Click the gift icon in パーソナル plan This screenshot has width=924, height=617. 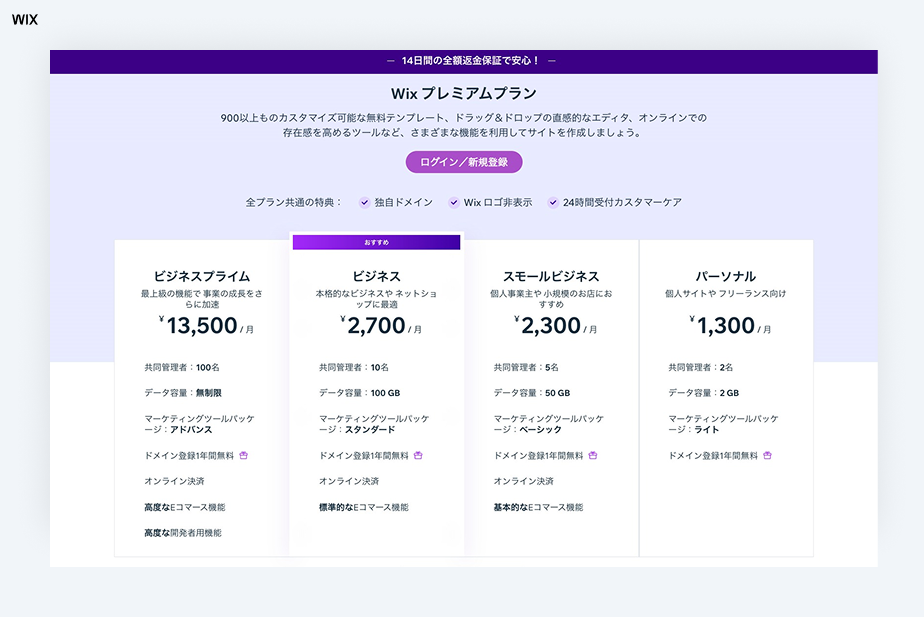pos(767,456)
